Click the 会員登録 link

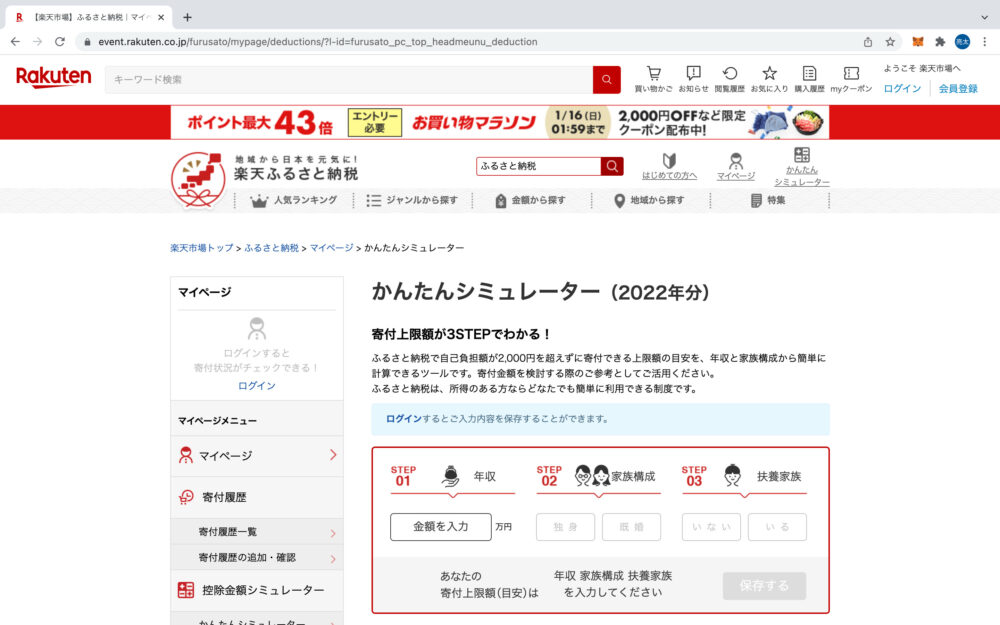[x=958, y=89]
